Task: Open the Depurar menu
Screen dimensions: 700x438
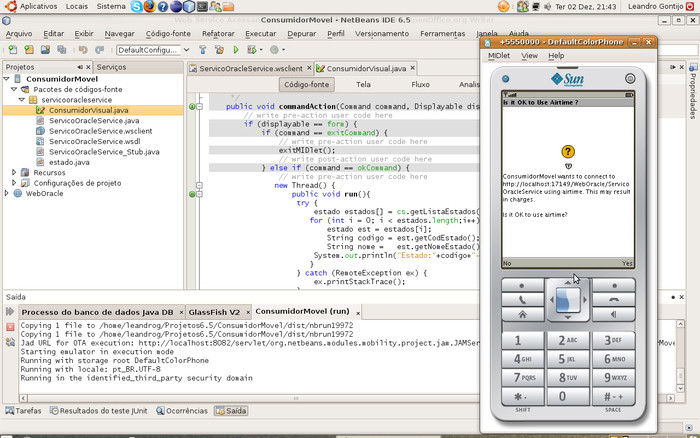Action: pos(301,33)
